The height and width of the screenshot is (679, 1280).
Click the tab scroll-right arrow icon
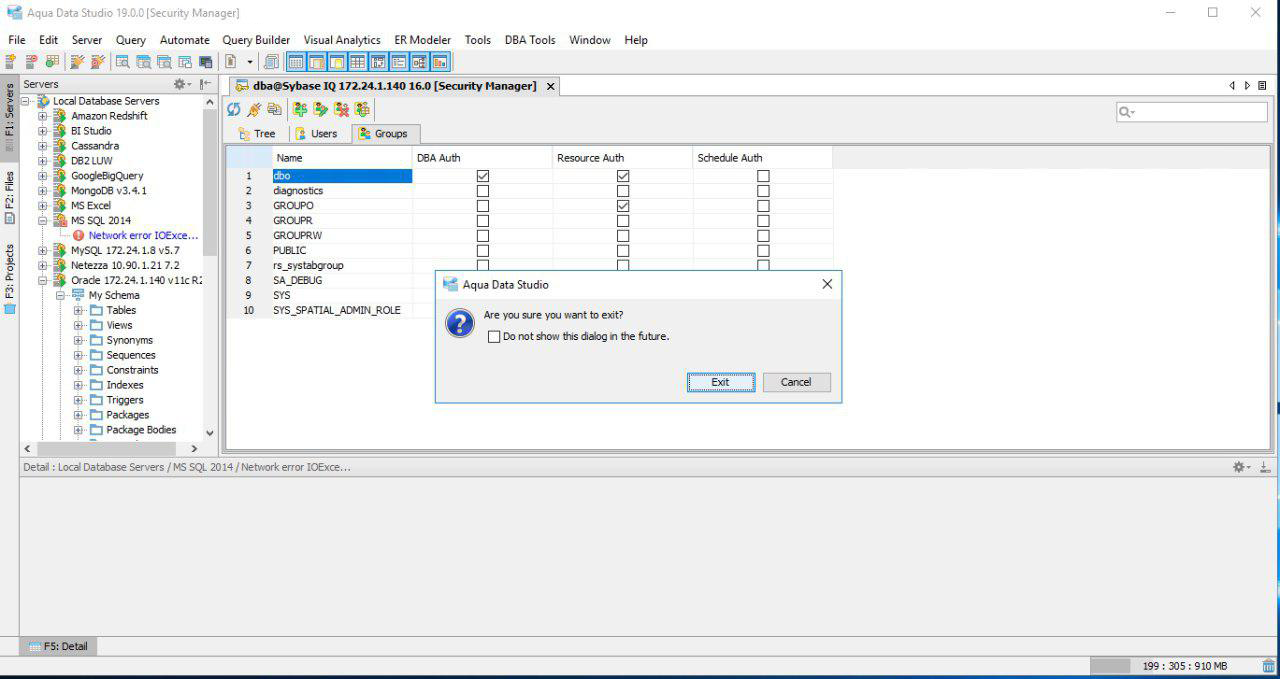tap(1247, 86)
